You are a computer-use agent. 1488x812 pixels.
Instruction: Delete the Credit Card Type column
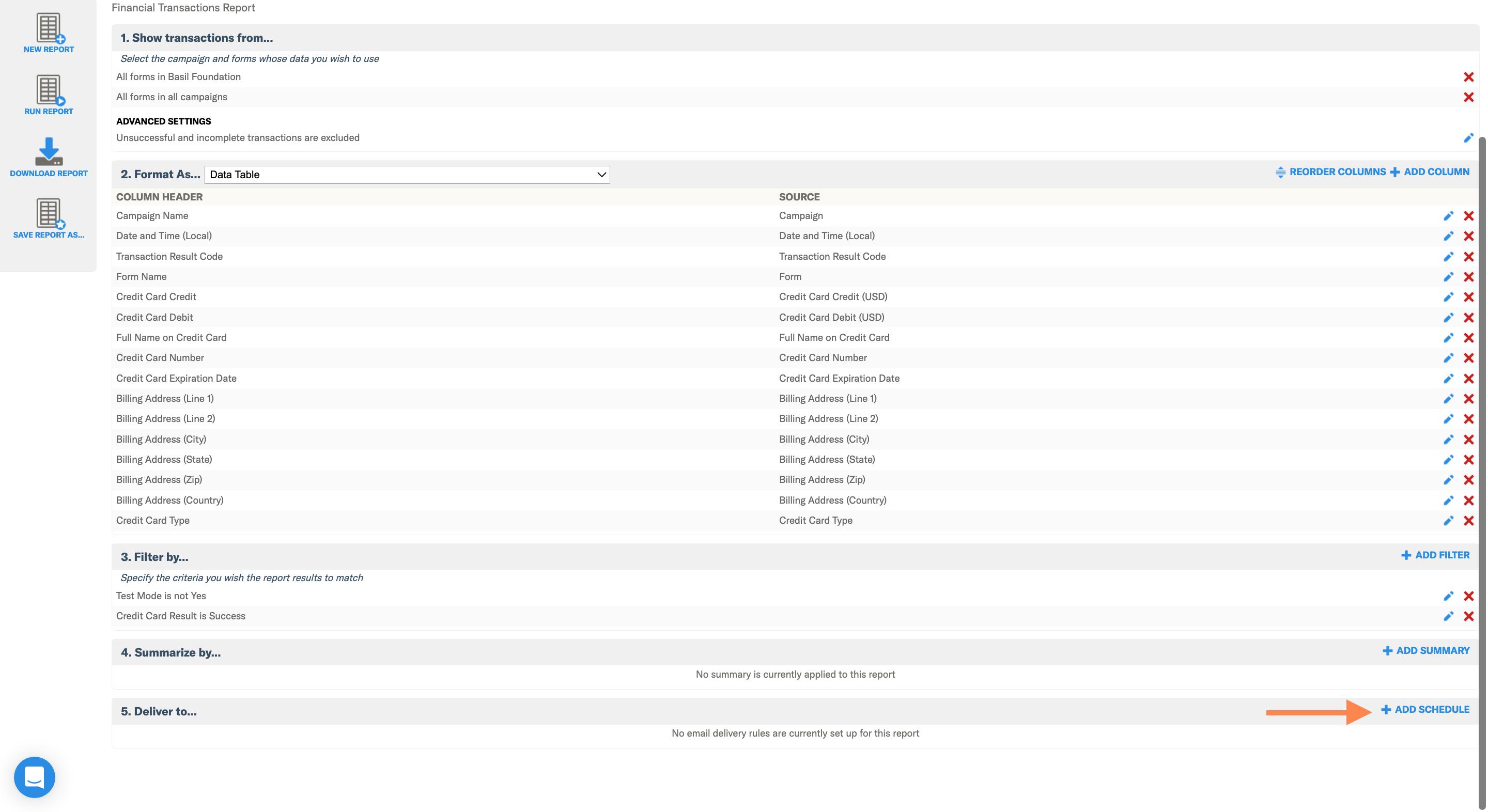point(1468,520)
